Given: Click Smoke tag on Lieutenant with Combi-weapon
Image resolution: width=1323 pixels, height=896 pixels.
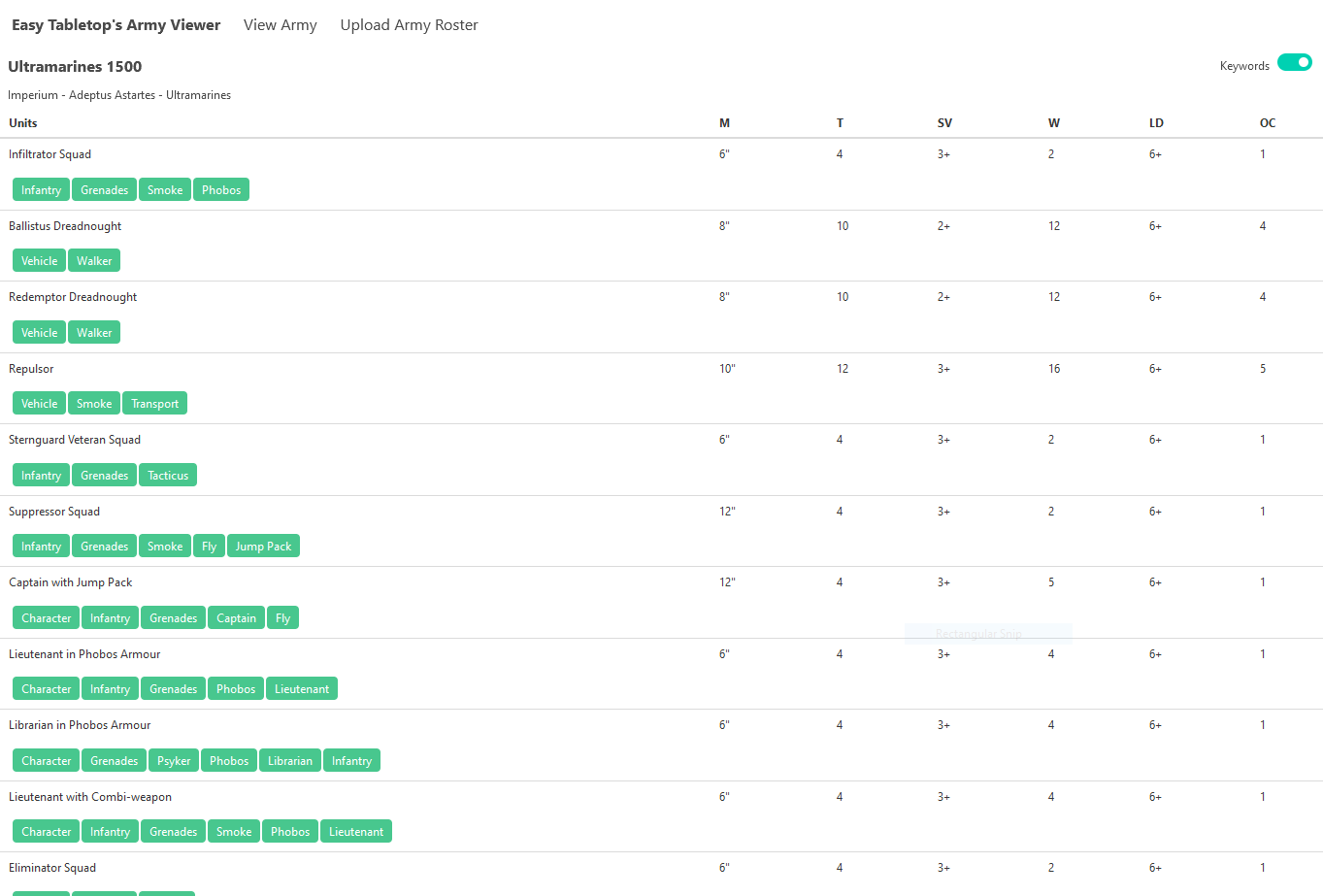Looking at the screenshot, I should pos(234,832).
